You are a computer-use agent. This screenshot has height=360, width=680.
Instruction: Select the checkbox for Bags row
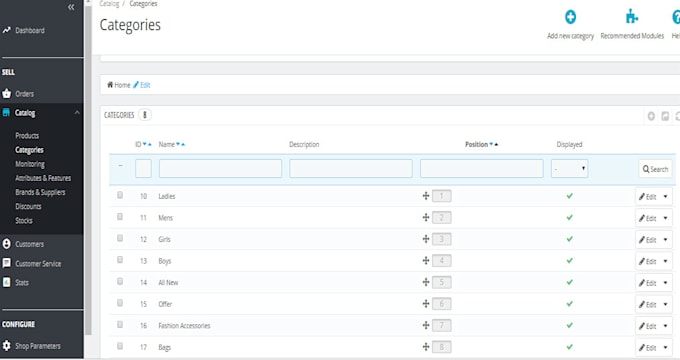point(120,346)
